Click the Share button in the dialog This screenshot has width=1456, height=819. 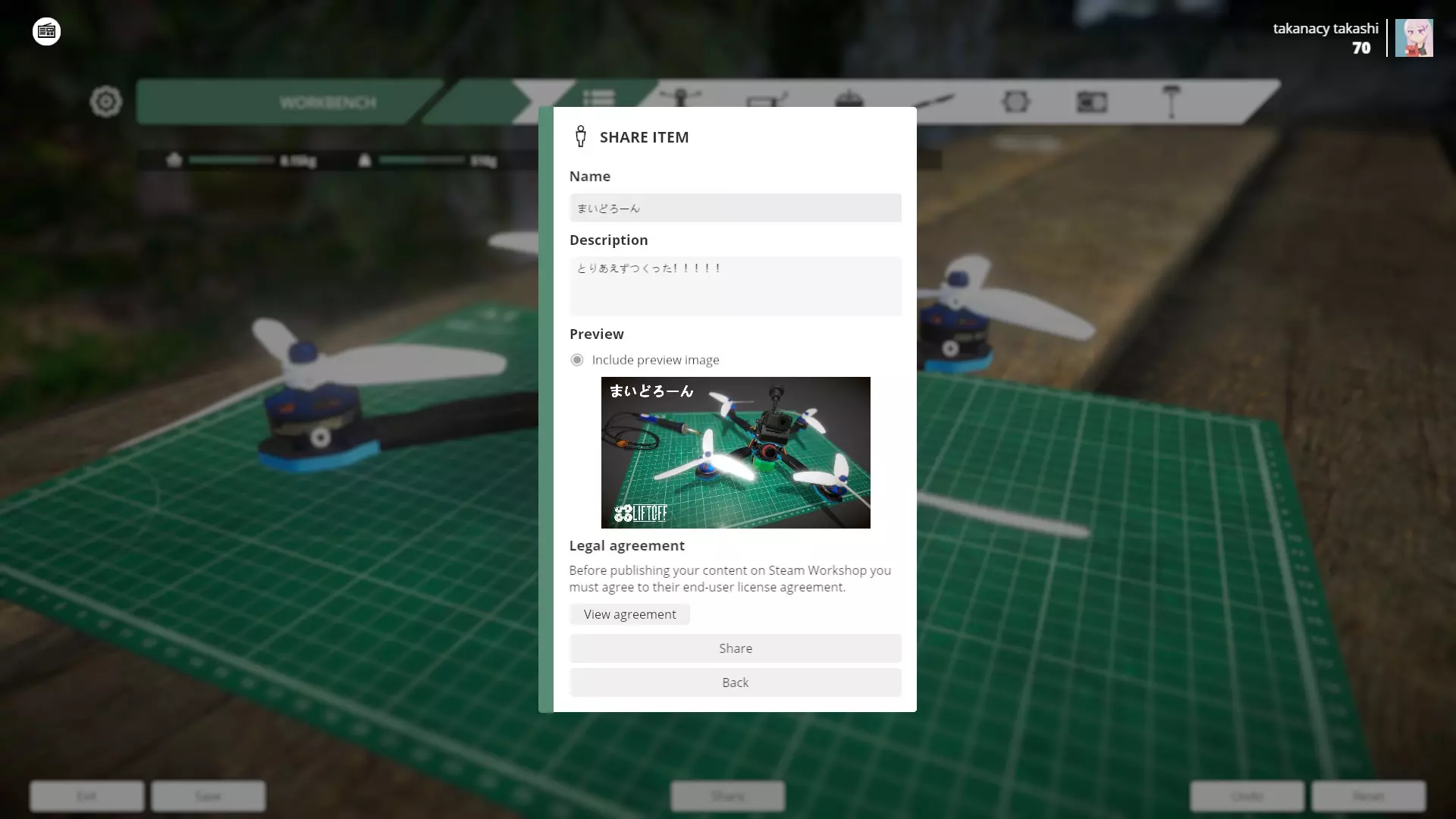(x=735, y=648)
